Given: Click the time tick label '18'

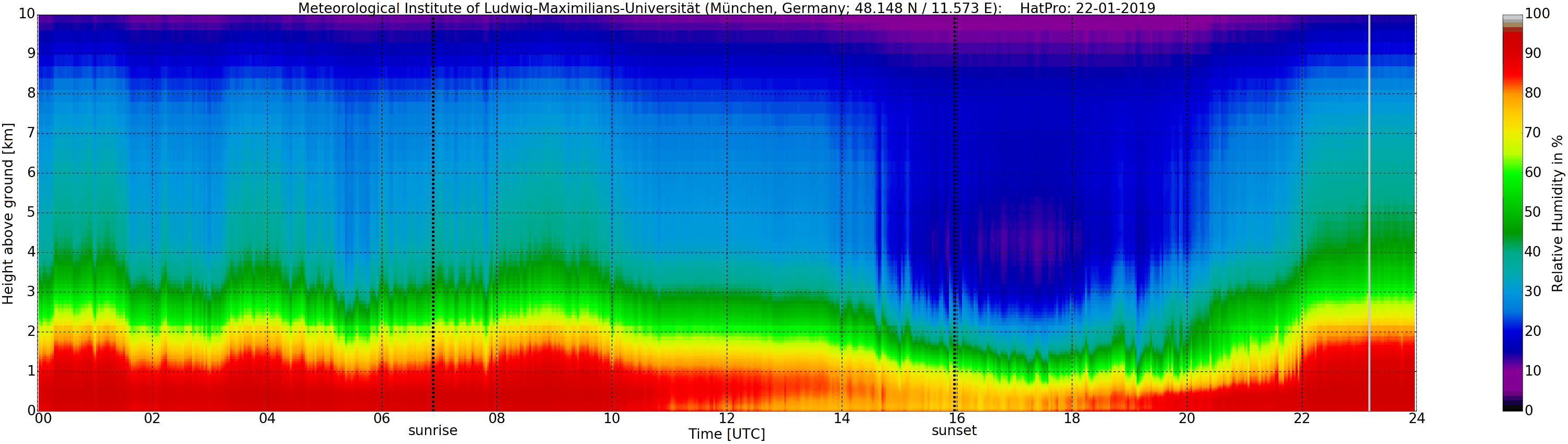Looking at the screenshot, I should (x=1072, y=418).
